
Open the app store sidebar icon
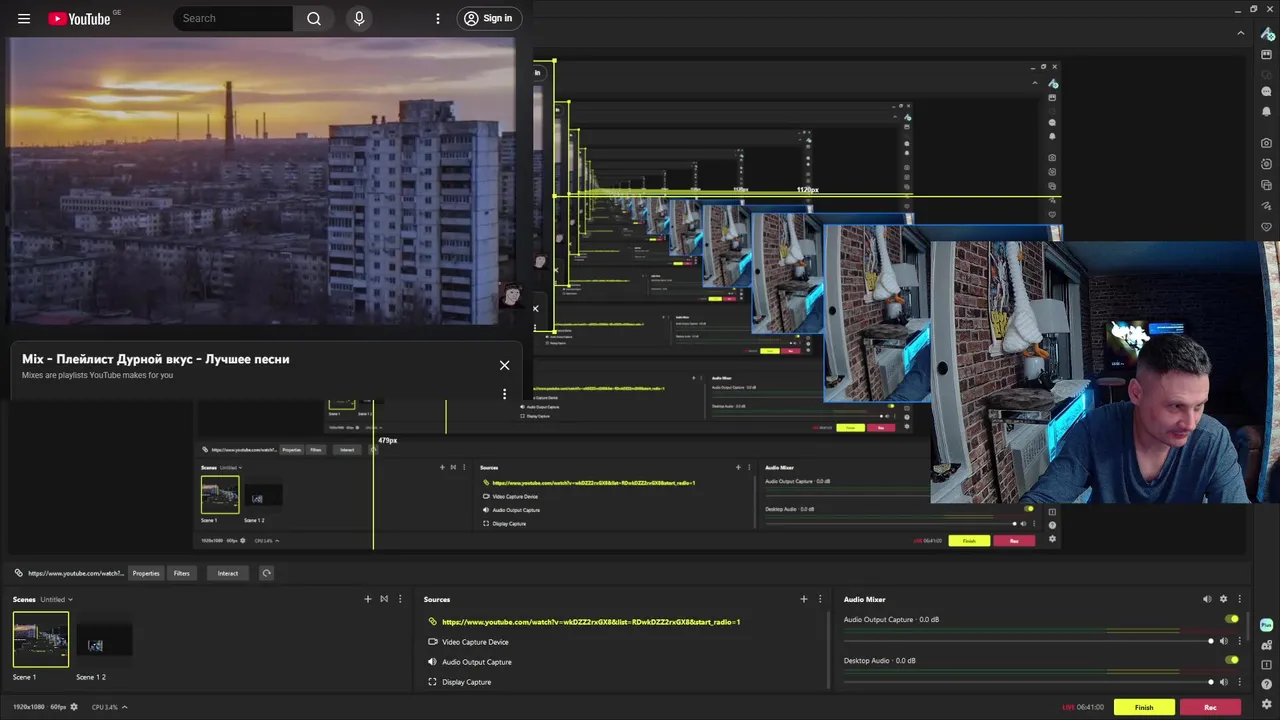point(1267,645)
